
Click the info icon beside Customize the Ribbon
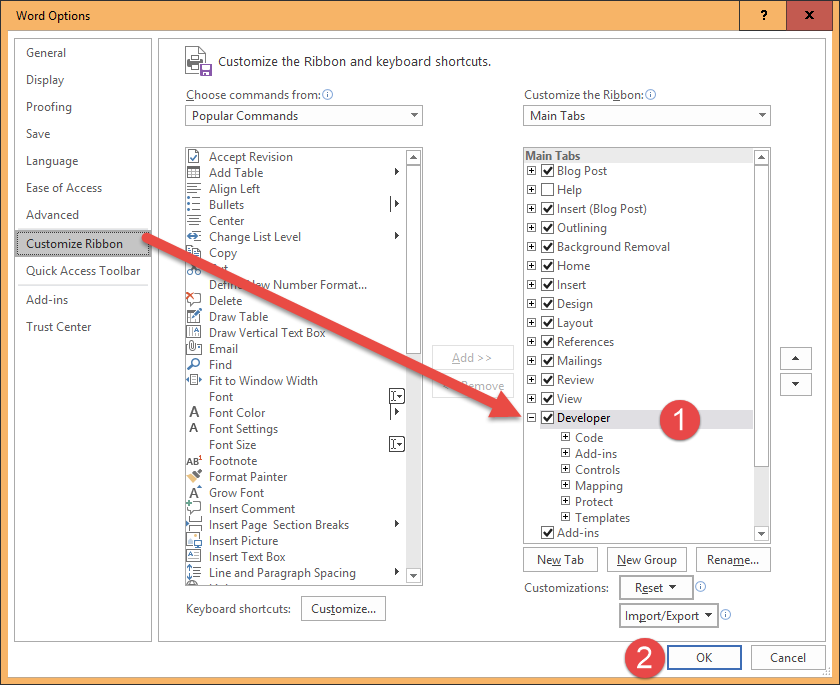pyautogui.click(x=651, y=95)
